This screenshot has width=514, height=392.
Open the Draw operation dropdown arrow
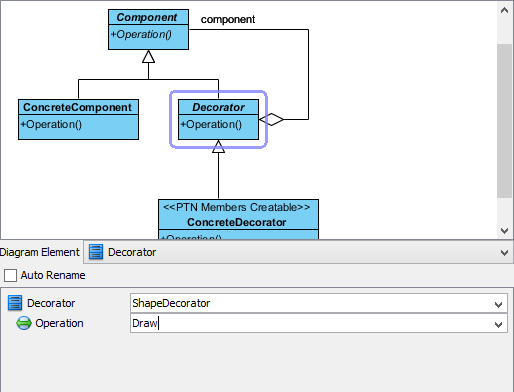click(x=498, y=324)
